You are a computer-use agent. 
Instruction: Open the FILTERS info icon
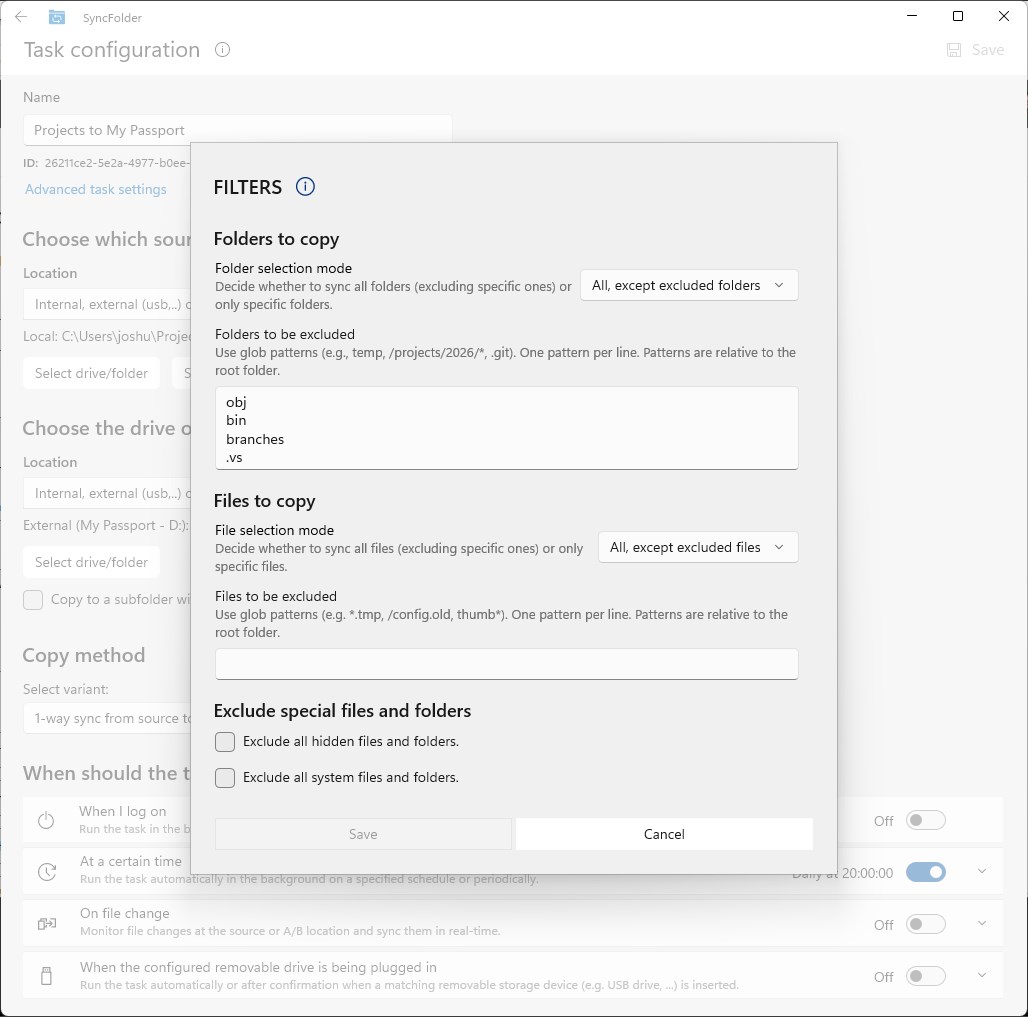(305, 187)
